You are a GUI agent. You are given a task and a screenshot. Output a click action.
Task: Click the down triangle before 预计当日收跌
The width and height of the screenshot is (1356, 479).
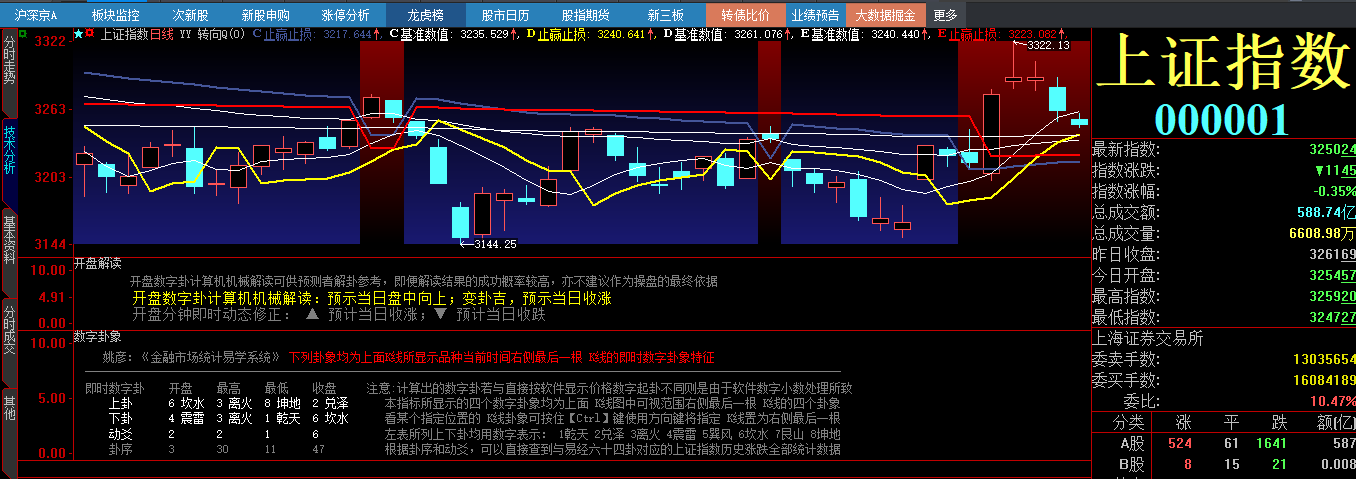[x=439, y=314]
